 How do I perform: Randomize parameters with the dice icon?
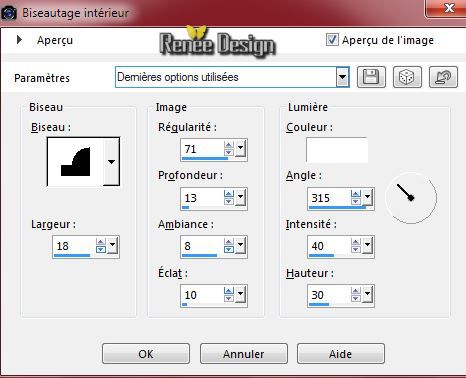coord(407,77)
